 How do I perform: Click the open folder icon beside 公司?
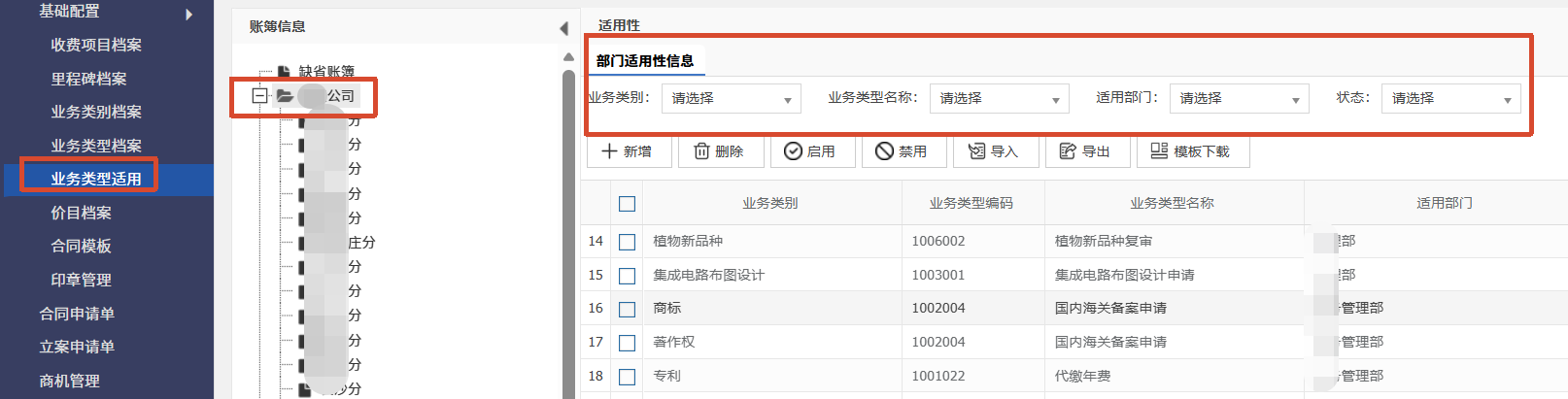point(285,95)
